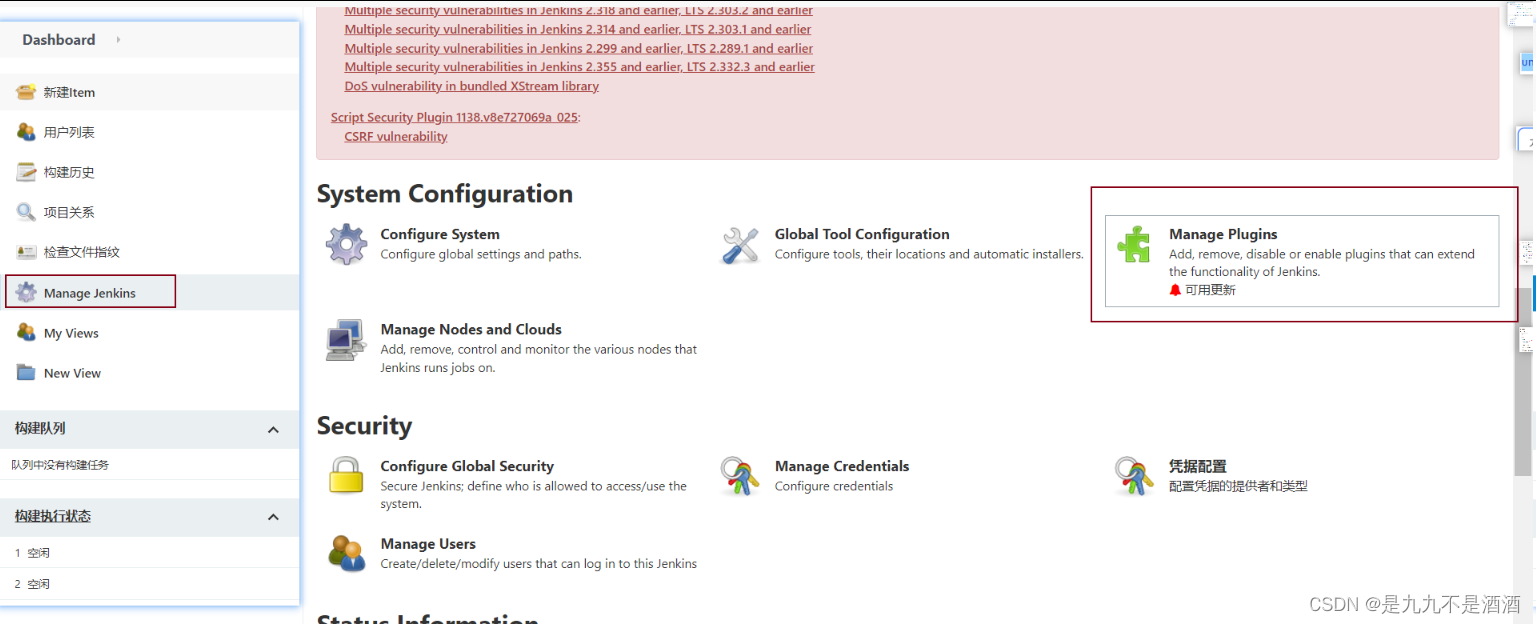
Task: Click the 新建Item icon in the sidebar
Action: tap(26, 92)
